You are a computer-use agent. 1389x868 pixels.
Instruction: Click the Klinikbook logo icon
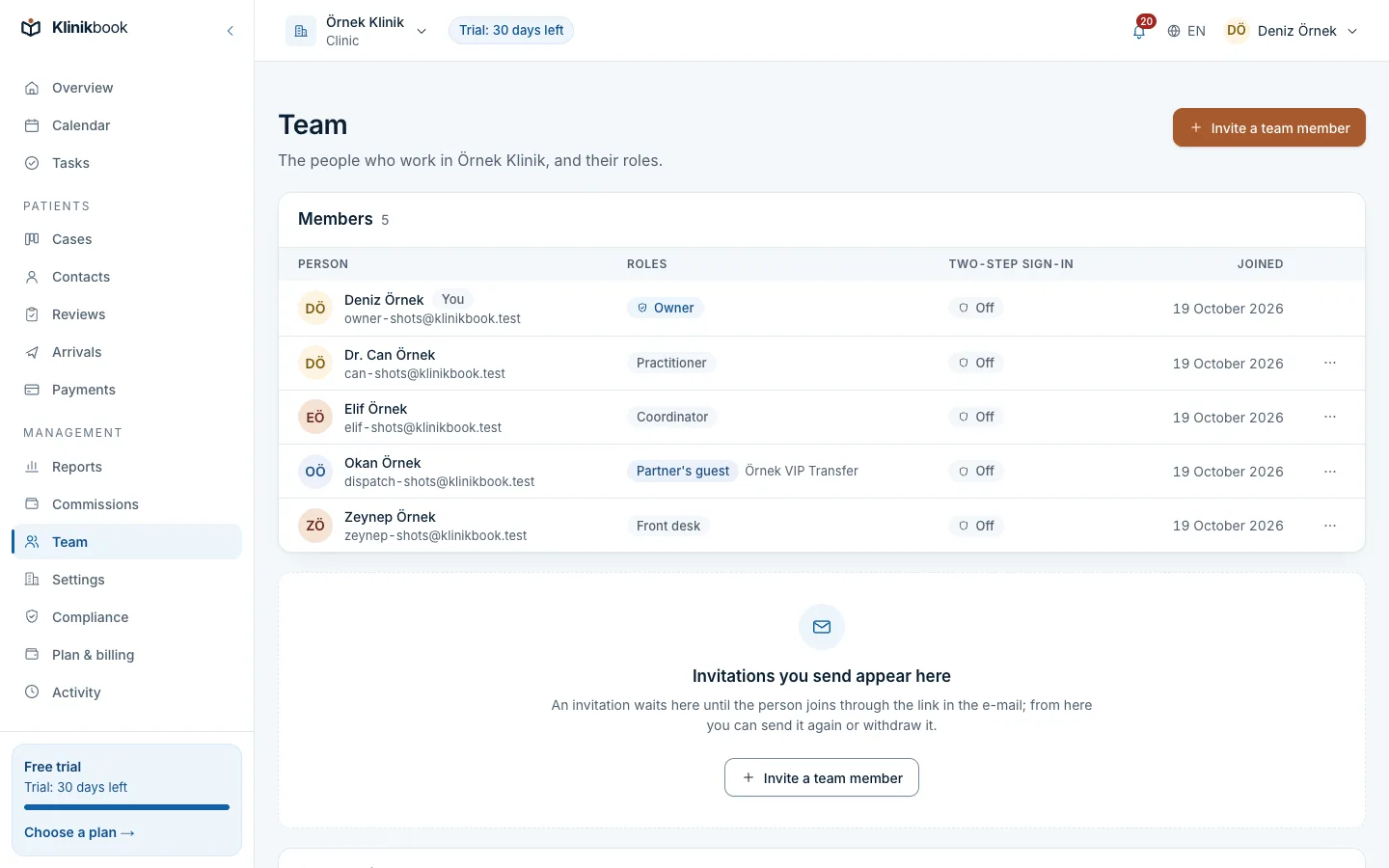click(x=31, y=28)
